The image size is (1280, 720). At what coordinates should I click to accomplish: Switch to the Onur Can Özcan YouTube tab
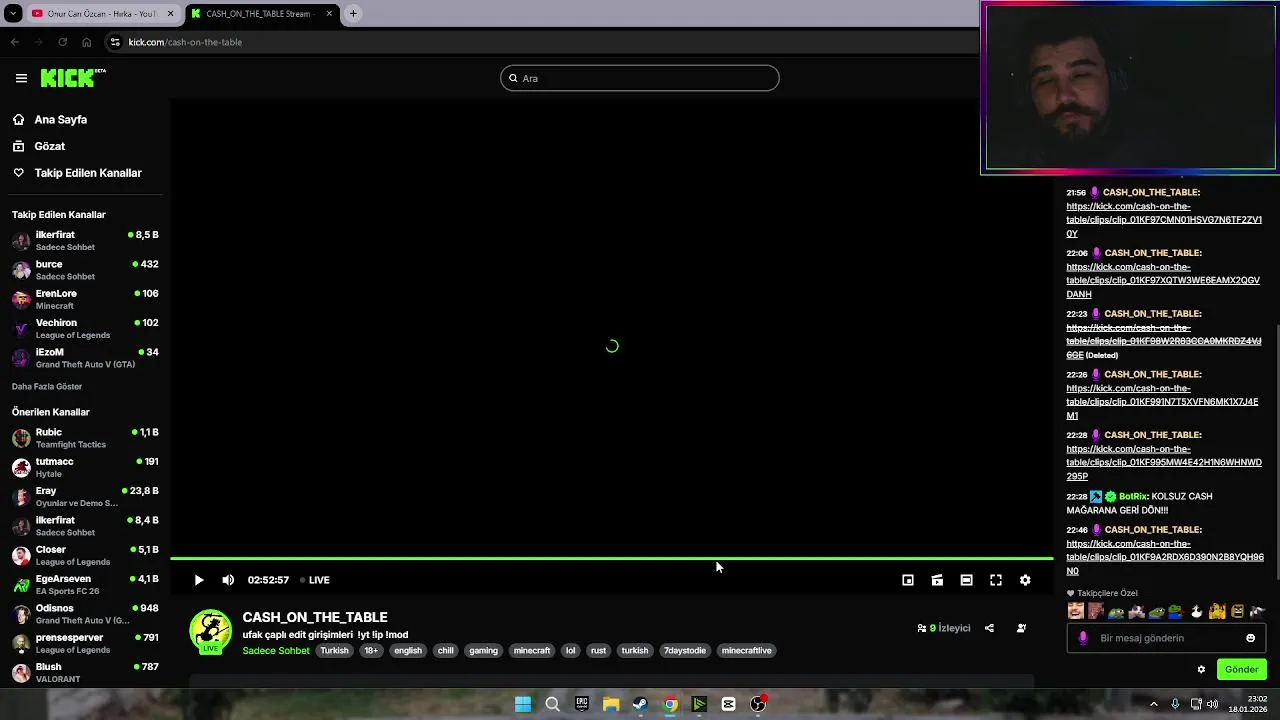click(100, 14)
